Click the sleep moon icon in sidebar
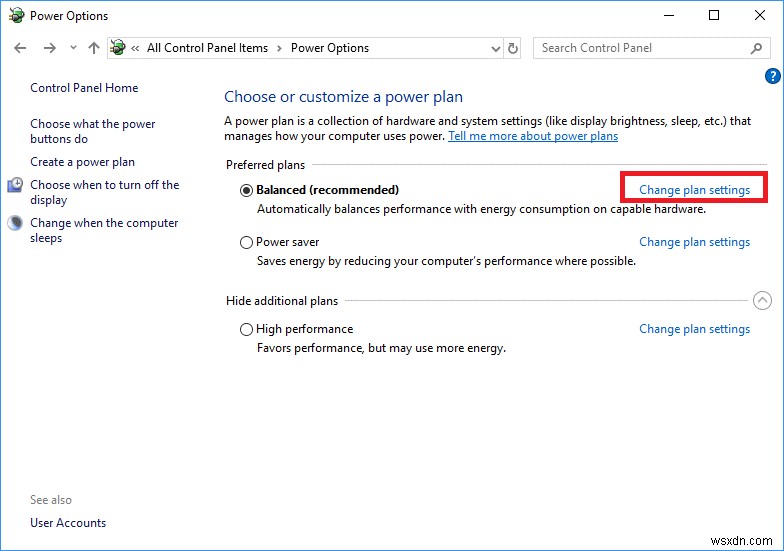The width and height of the screenshot is (784, 551). 15,223
